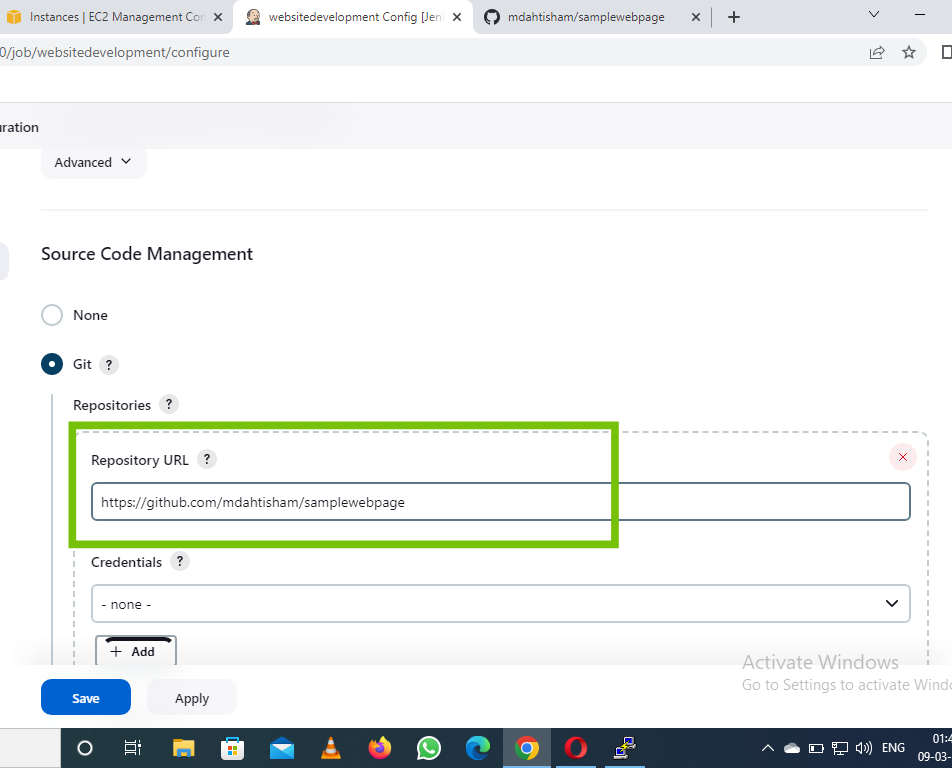Screen dimensions: 952x768
Task: Close the websitedevelopment Config tab
Action: click(x=457, y=17)
